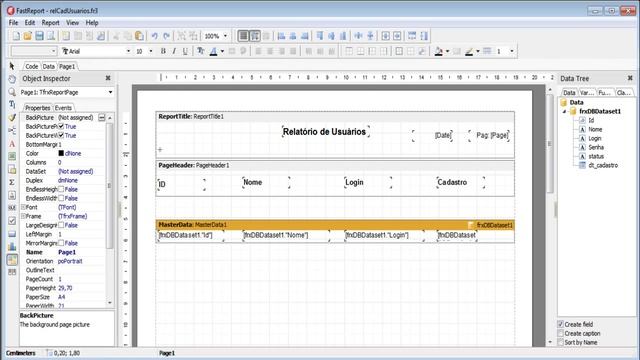The width and height of the screenshot is (640, 360).
Task: Select the Chart object tool
Action: 12,247
